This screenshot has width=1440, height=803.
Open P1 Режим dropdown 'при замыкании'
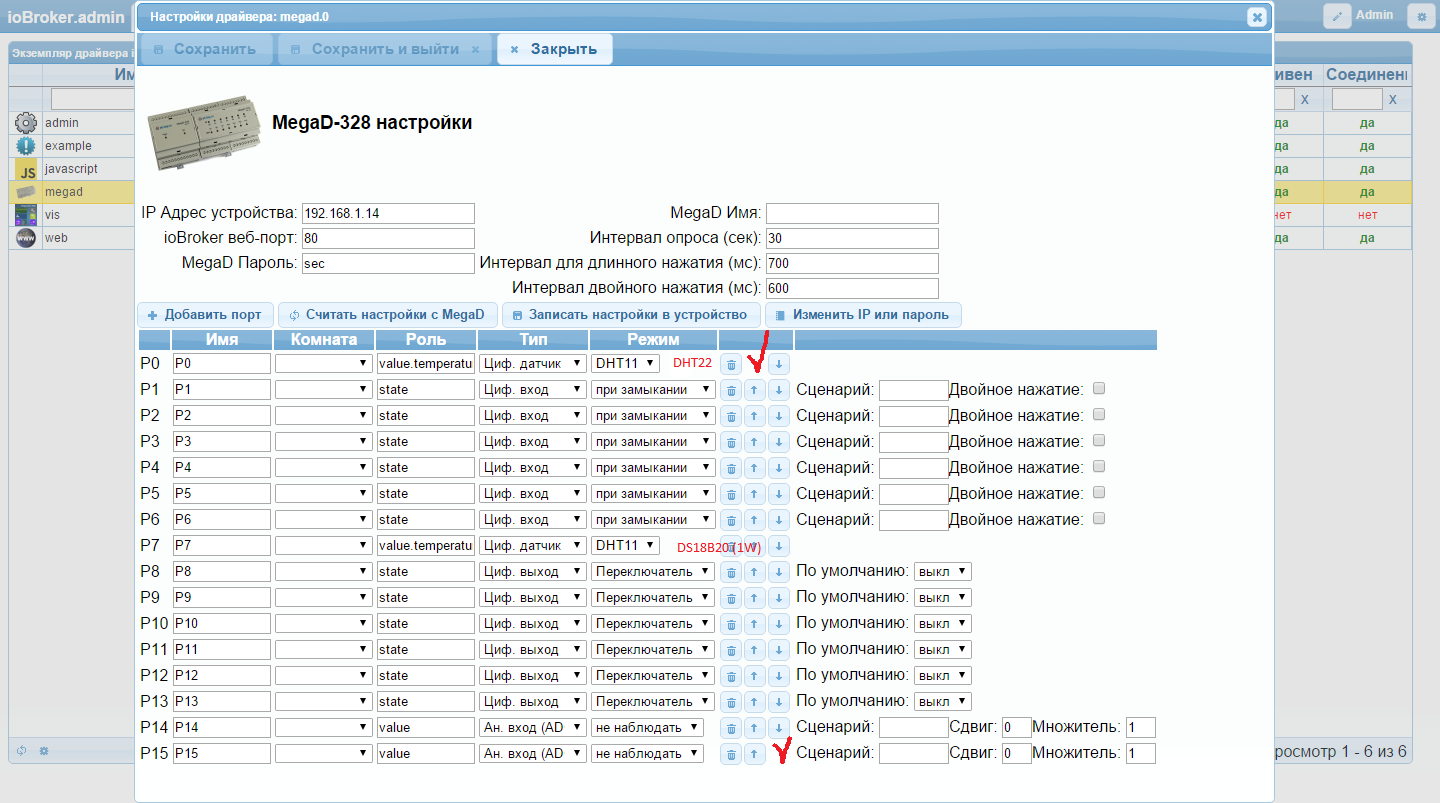click(653, 389)
